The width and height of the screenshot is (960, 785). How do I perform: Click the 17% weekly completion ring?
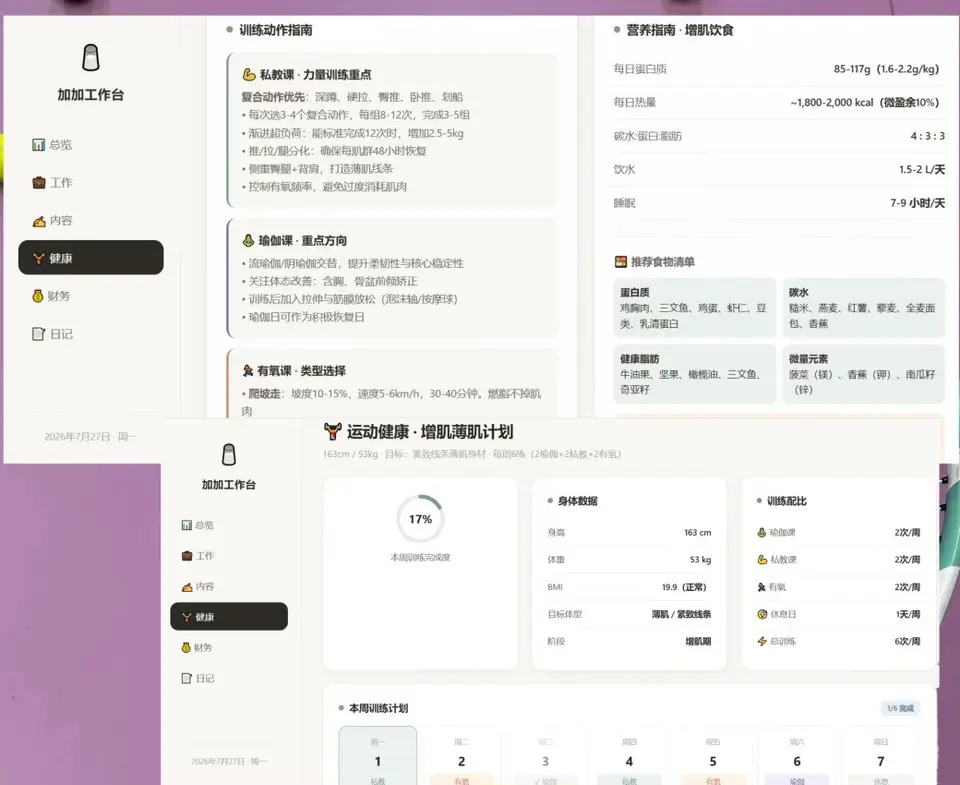coord(420,519)
